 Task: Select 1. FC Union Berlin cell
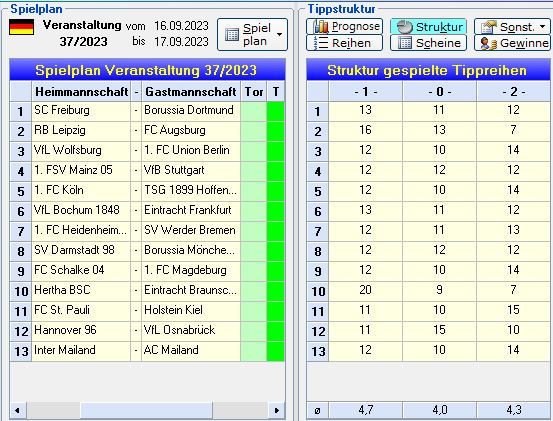click(x=191, y=151)
